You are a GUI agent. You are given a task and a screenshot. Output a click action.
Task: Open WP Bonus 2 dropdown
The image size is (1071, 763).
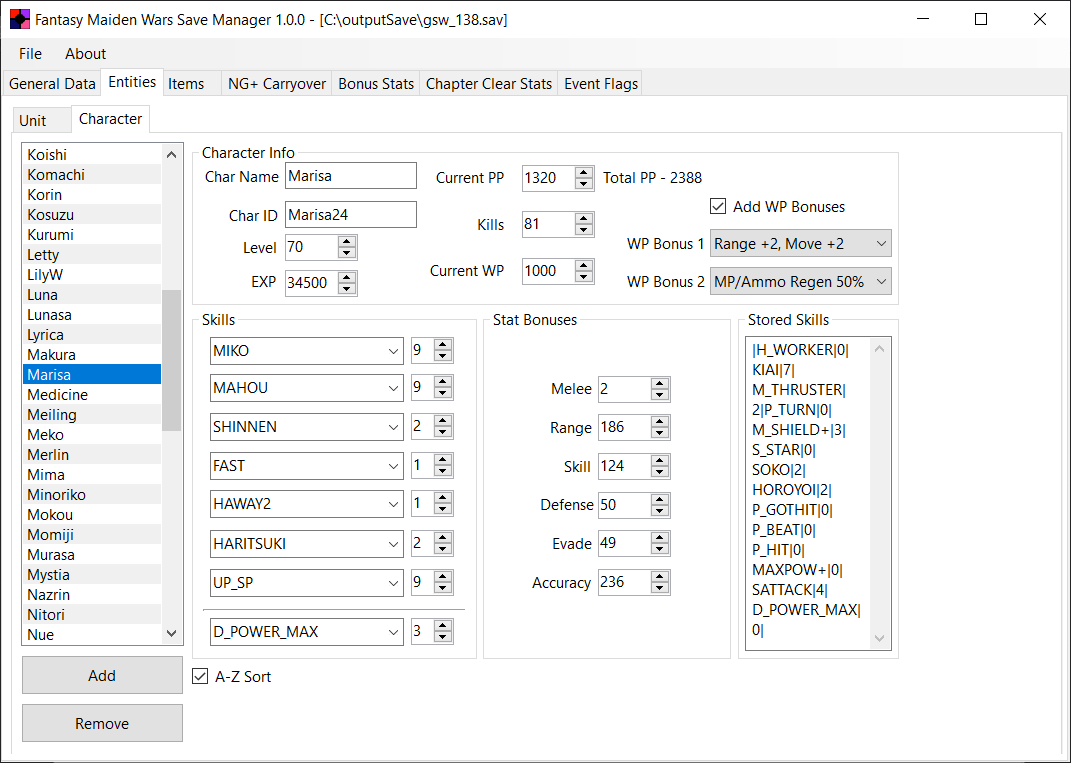pos(801,281)
